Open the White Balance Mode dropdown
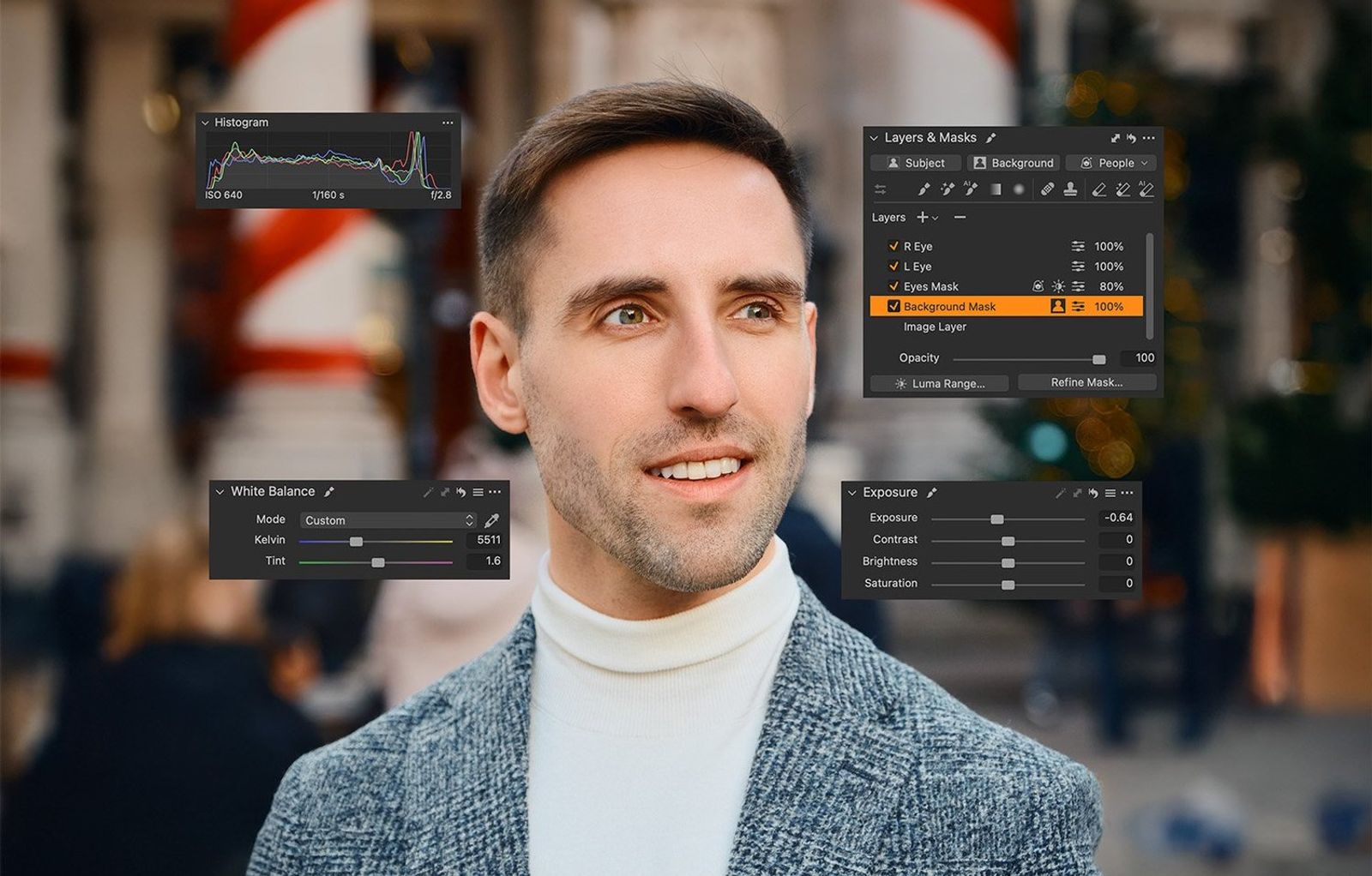This screenshot has width=1372, height=876. point(388,520)
